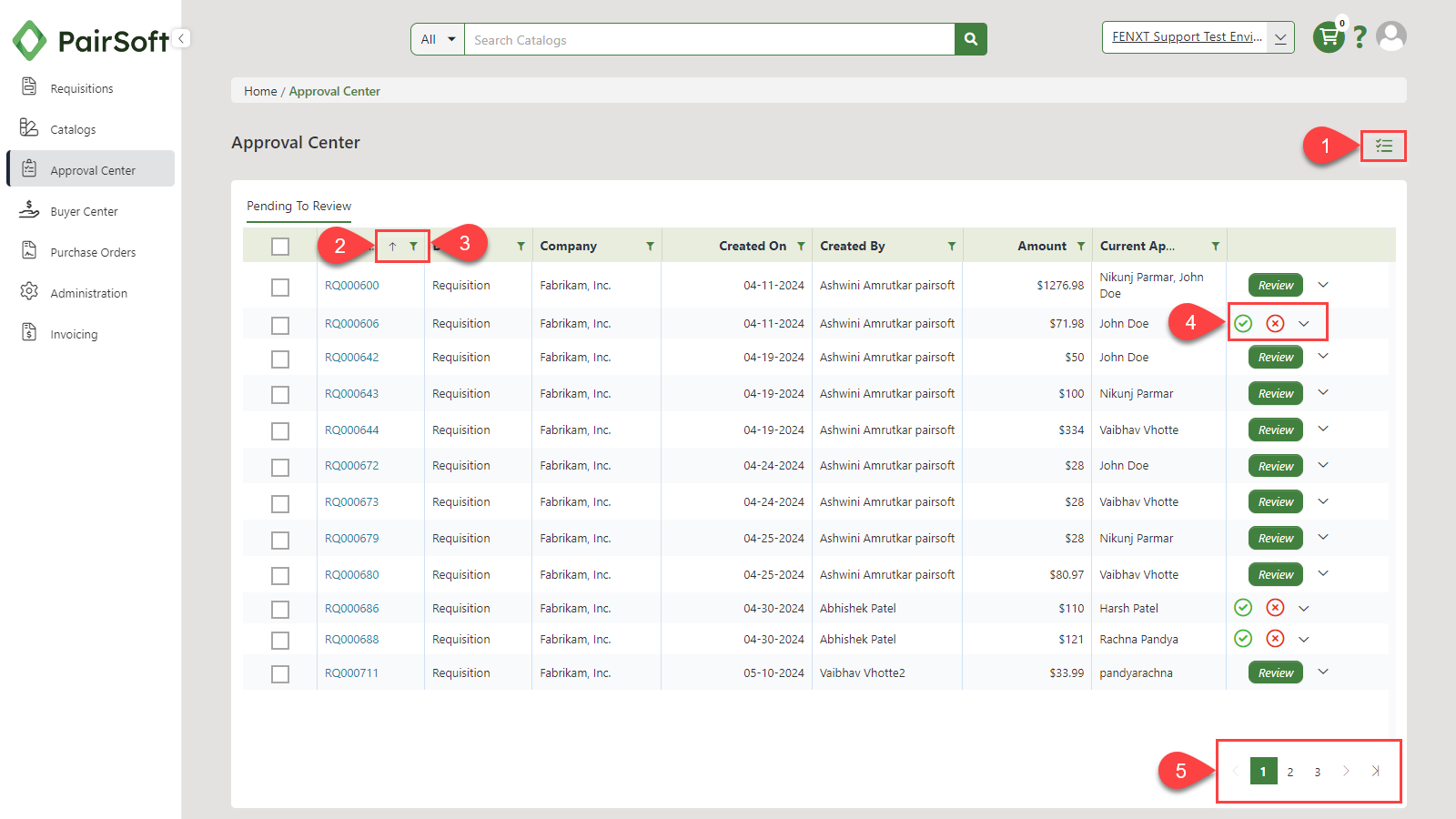Image resolution: width=1456 pixels, height=819 pixels.
Task: Open the user profile avatar
Action: coord(1391,36)
